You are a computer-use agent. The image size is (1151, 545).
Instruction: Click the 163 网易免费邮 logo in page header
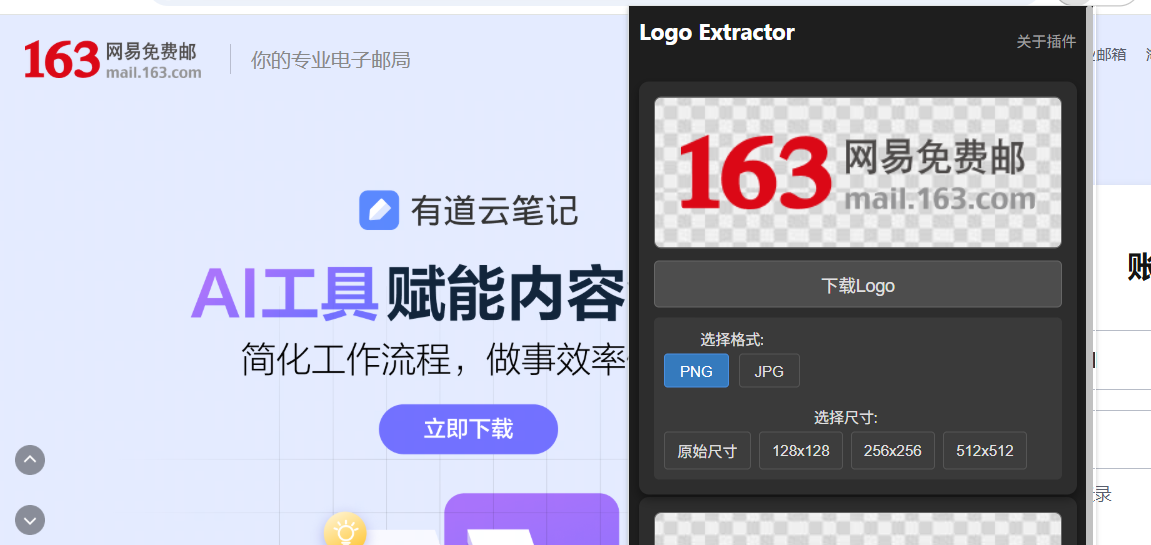click(112, 60)
